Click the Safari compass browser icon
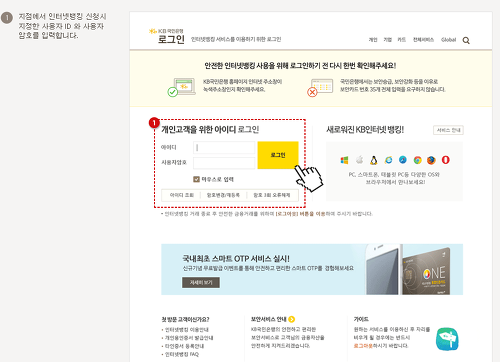Screen dimensions: 500x362 coord(403,160)
